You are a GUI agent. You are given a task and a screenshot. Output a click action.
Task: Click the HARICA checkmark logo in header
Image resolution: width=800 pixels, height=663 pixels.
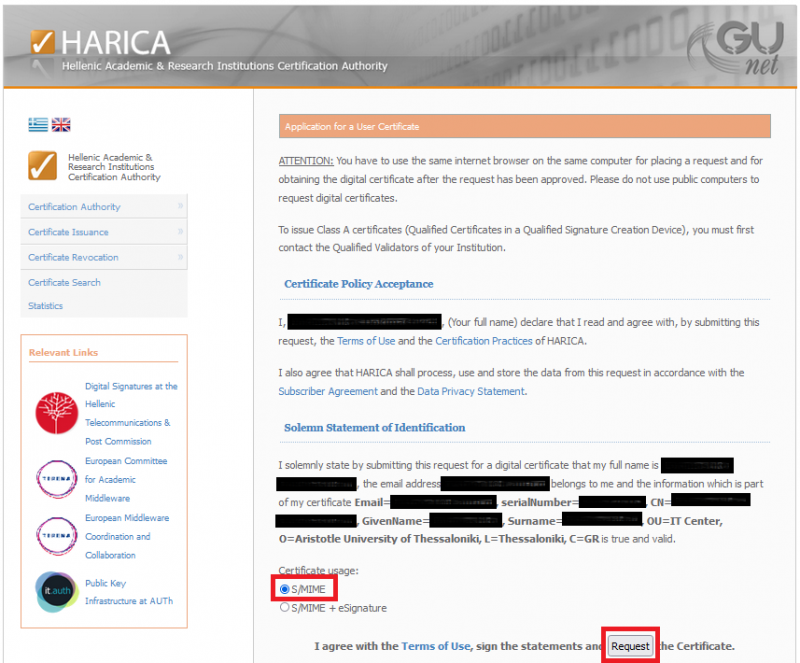[42, 42]
